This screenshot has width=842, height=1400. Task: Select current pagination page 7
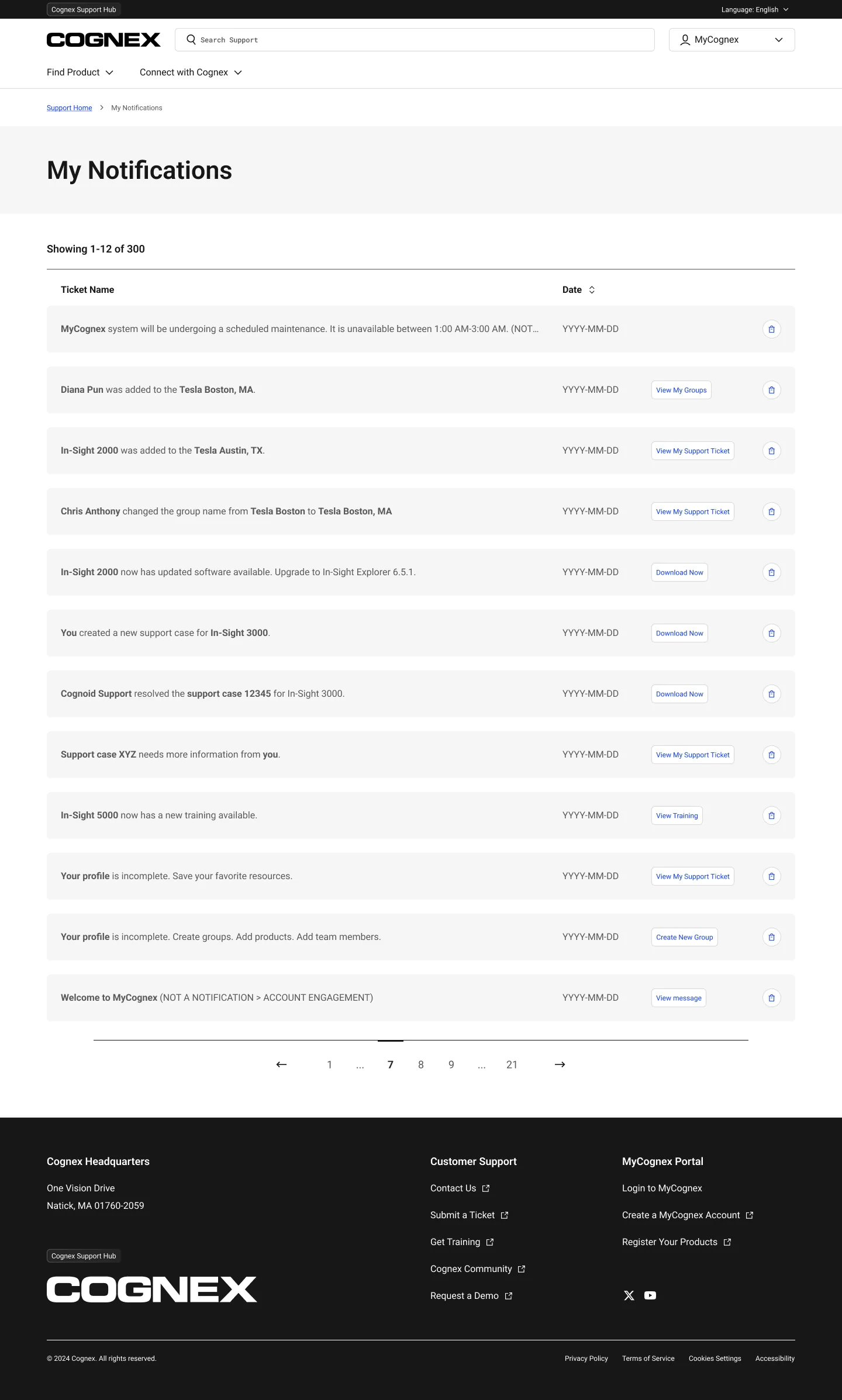(391, 1064)
